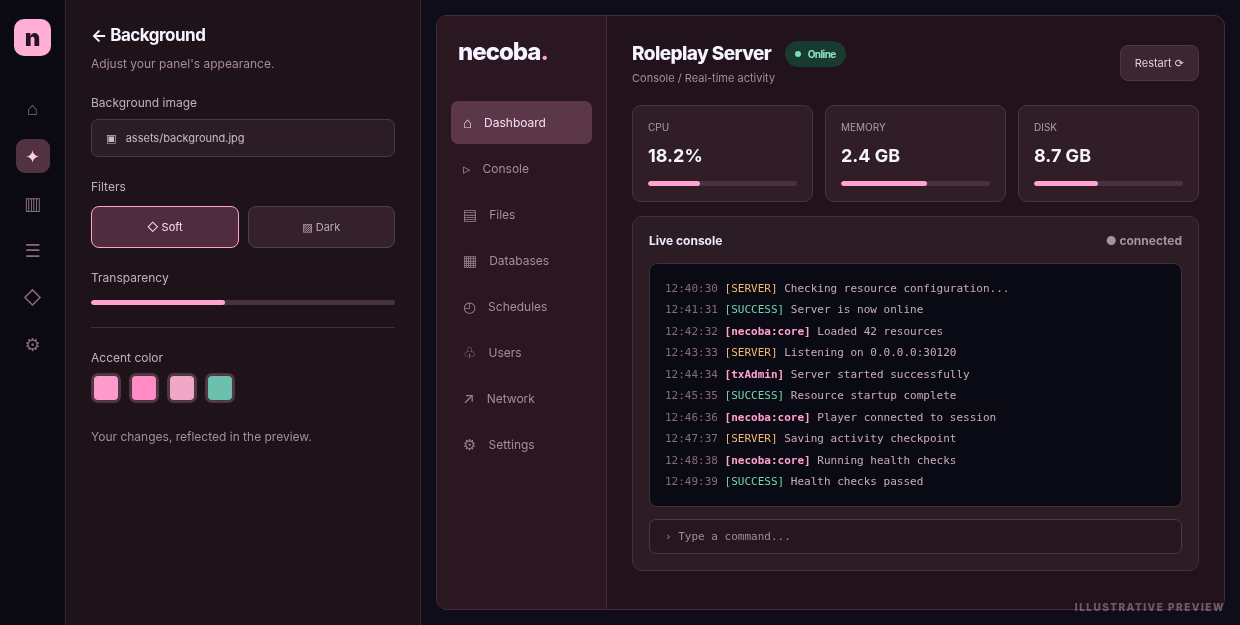This screenshot has width=1240, height=625.
Task: Click the pink 'n' logo icon
Action: click(32, 38)
